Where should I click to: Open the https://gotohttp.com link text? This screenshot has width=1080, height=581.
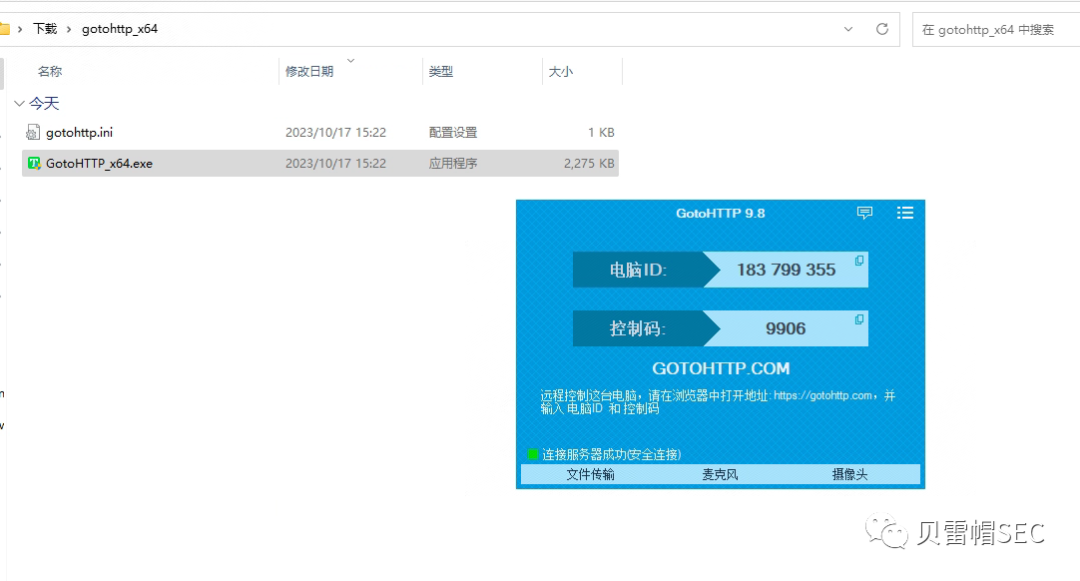(x=823, y=396)
